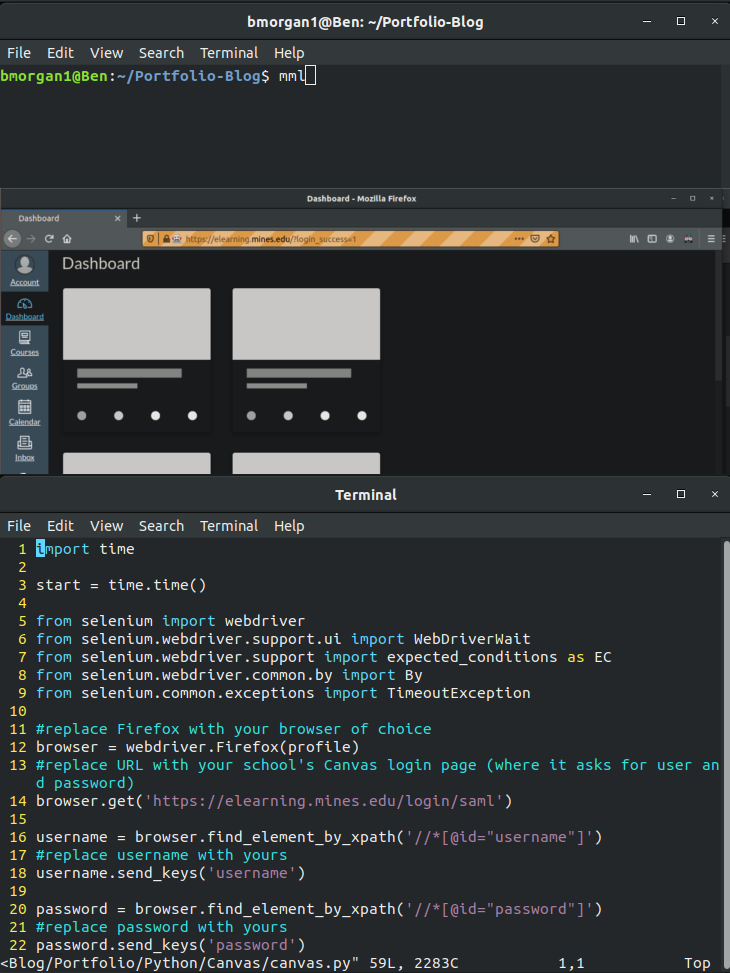The width and height of the screenshot is (730, 973).
Task: Open Edit menu in lower Terminal window
Action: 60,526
